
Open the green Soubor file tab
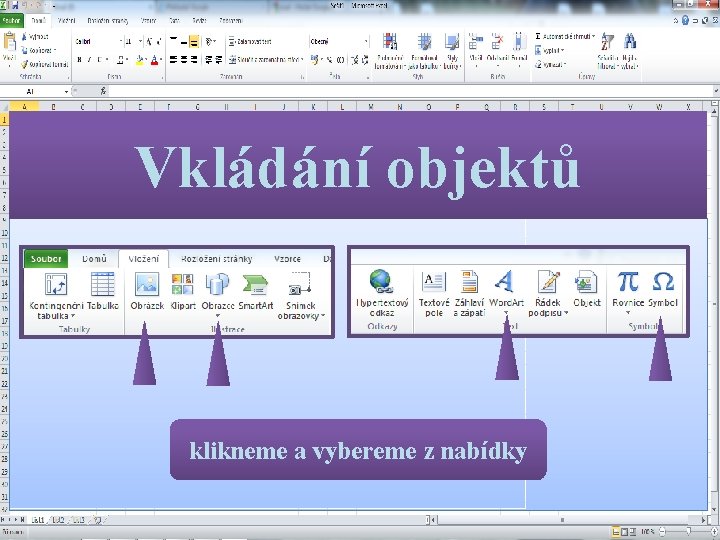point(11,21)
